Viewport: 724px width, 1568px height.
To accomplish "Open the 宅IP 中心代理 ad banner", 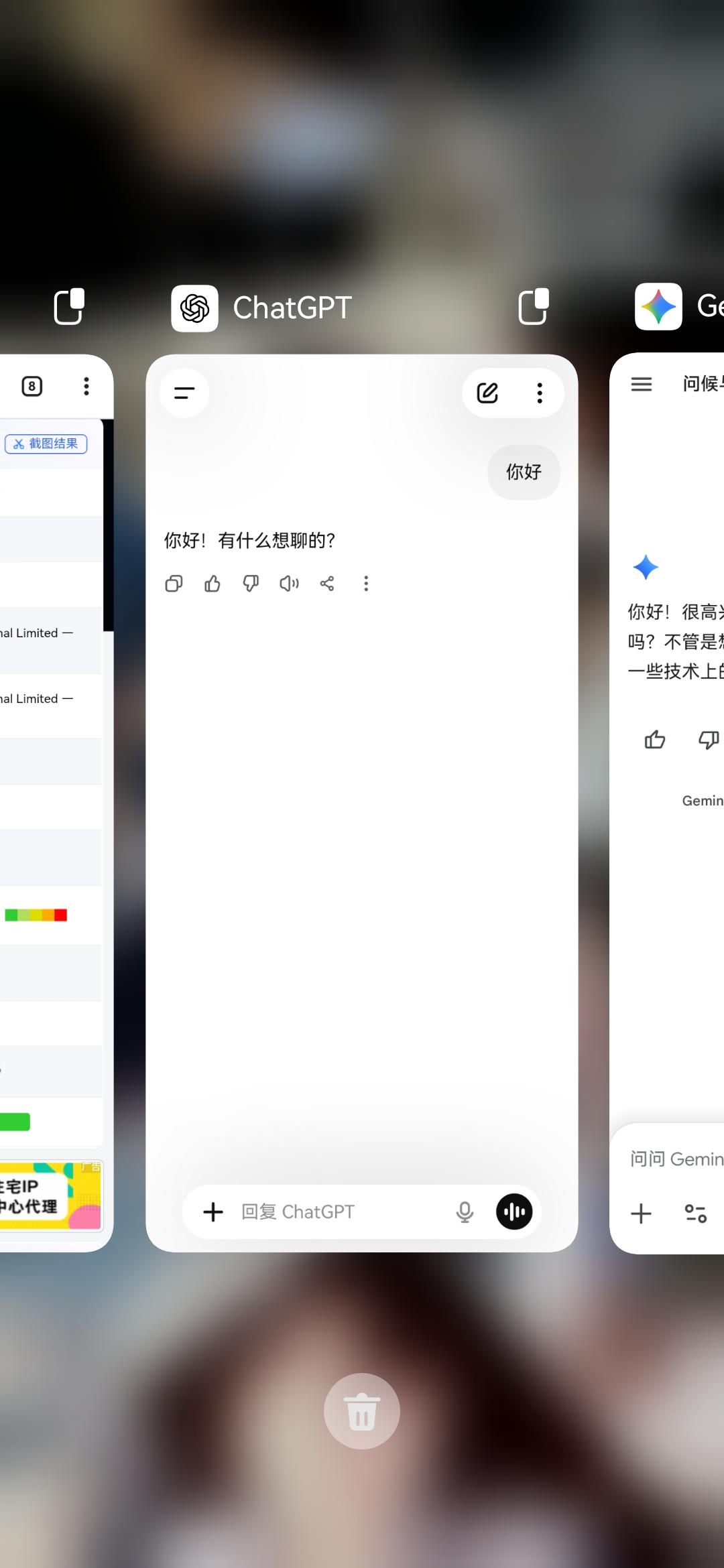I will tap(50, 1196).
